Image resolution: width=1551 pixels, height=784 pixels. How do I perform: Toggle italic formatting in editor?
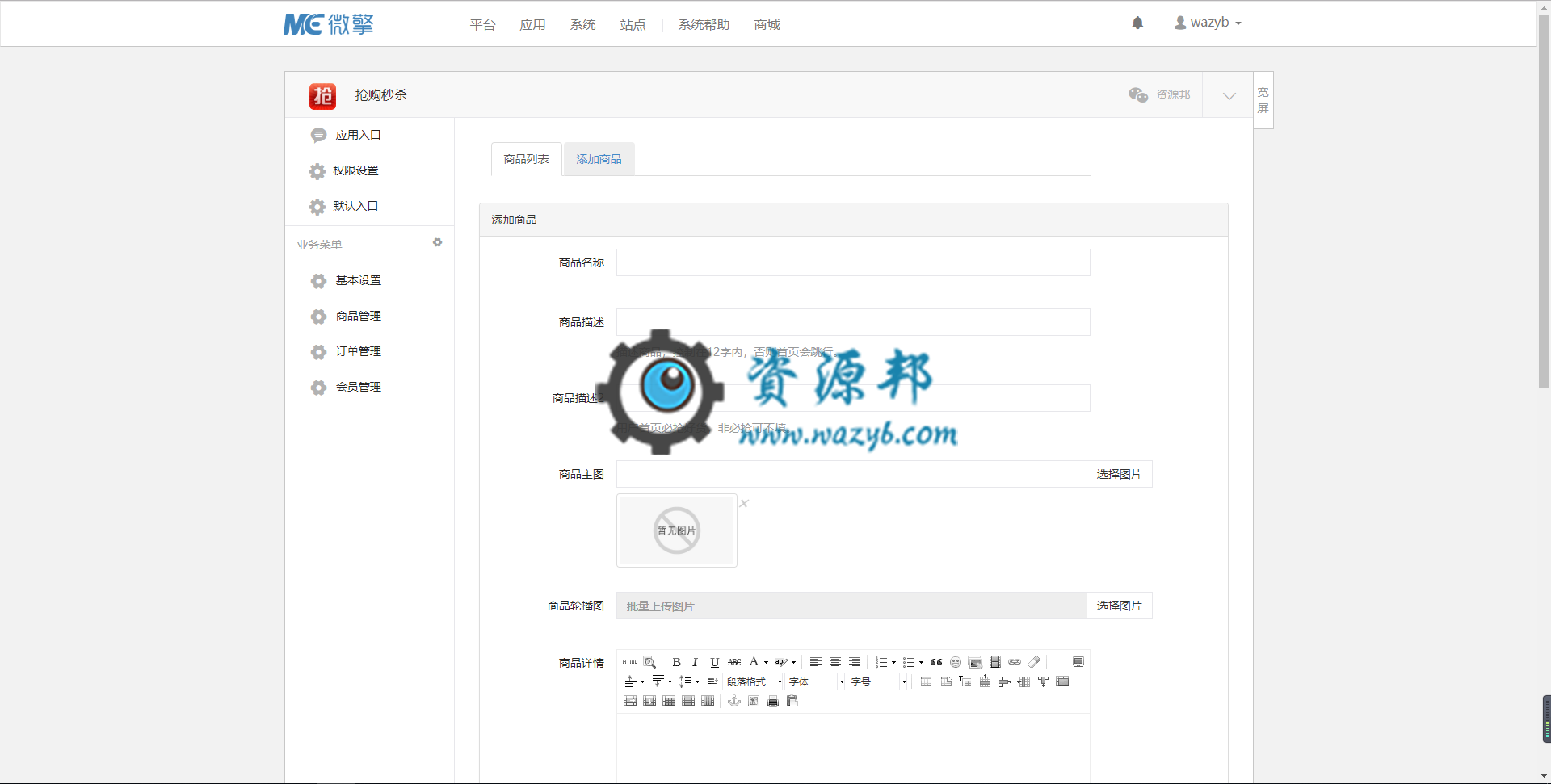coord(695,662)
